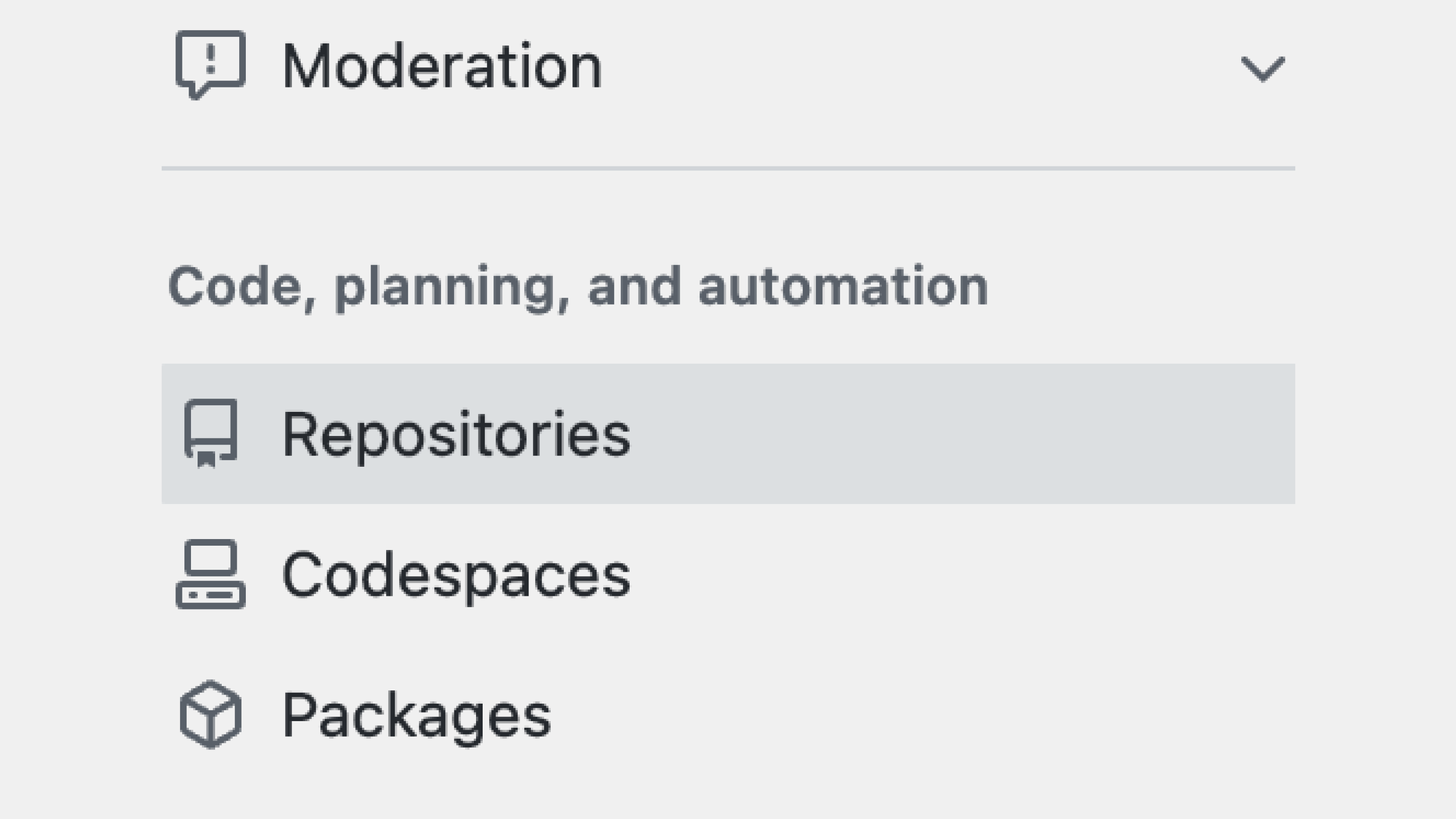Click highlighted row area right of Repositories
Image resolution: width=1456 pixels, height=819 pixels.
point(961,434)
